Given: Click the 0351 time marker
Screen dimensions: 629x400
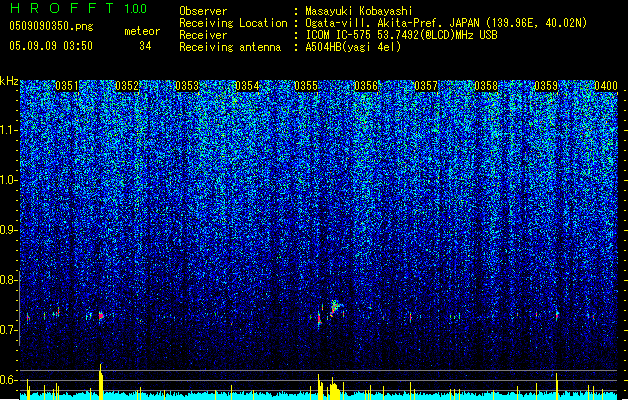Looking at the screenshot, I should [67, 86].
